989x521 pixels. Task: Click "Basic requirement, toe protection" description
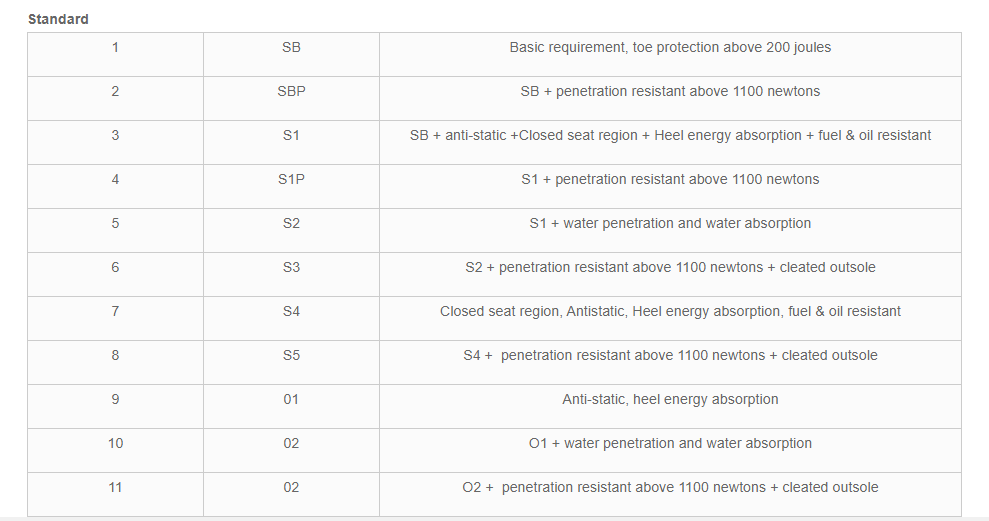point(670,47)
